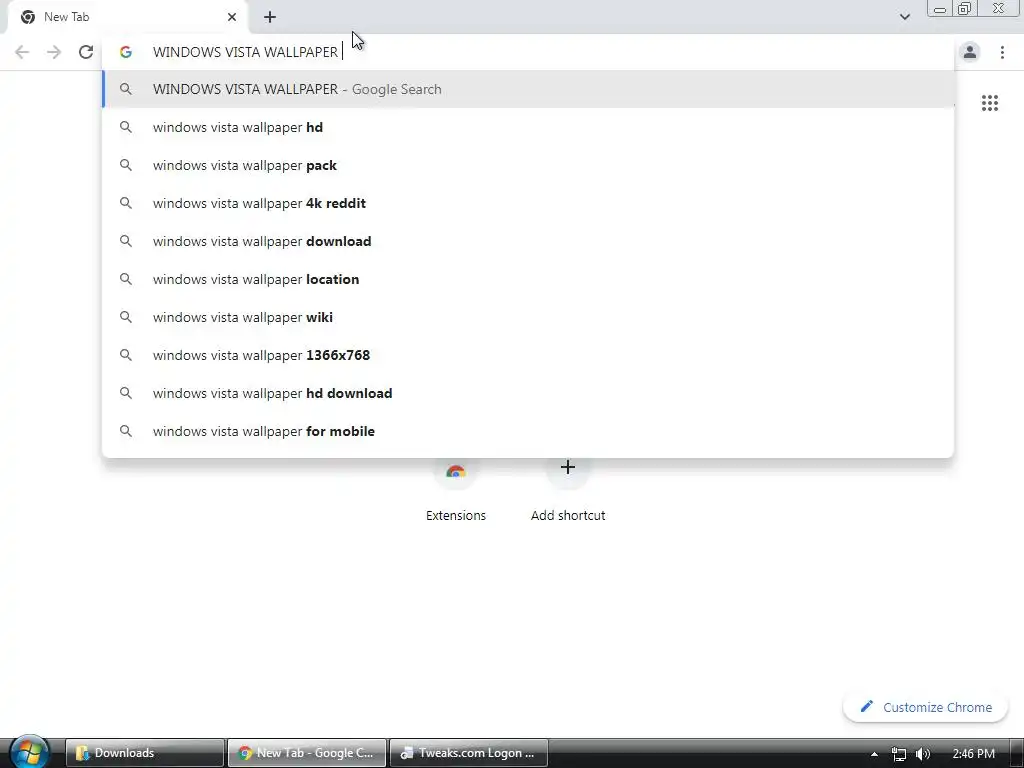Click the browser Forward arrow
This screenshot has width=1024, height=768.
coord(54,52)
